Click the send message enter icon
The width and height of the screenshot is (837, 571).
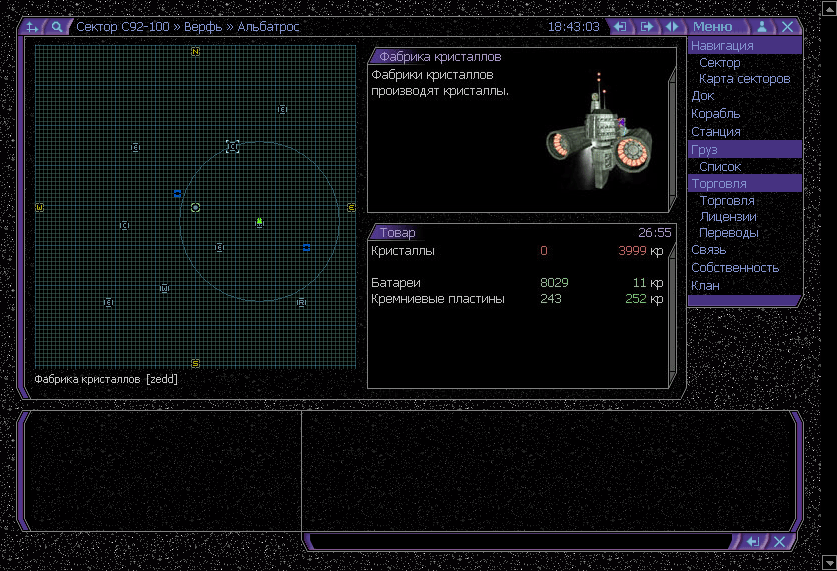(753, 541)
